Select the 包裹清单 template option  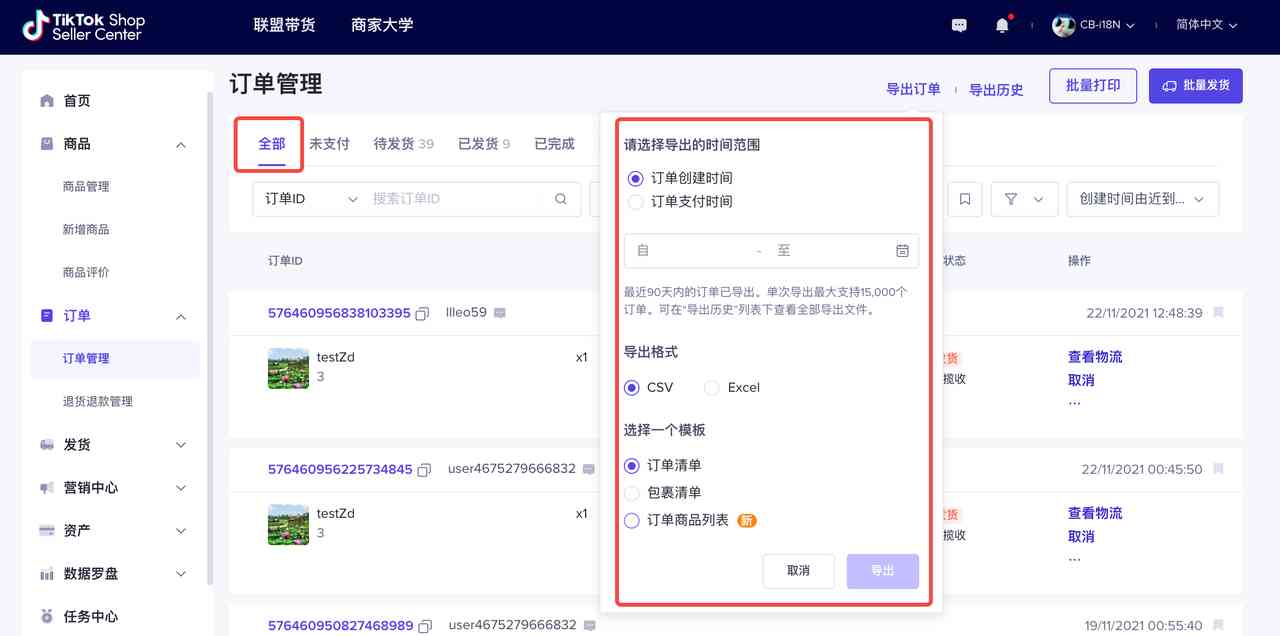tap(631, 493)
